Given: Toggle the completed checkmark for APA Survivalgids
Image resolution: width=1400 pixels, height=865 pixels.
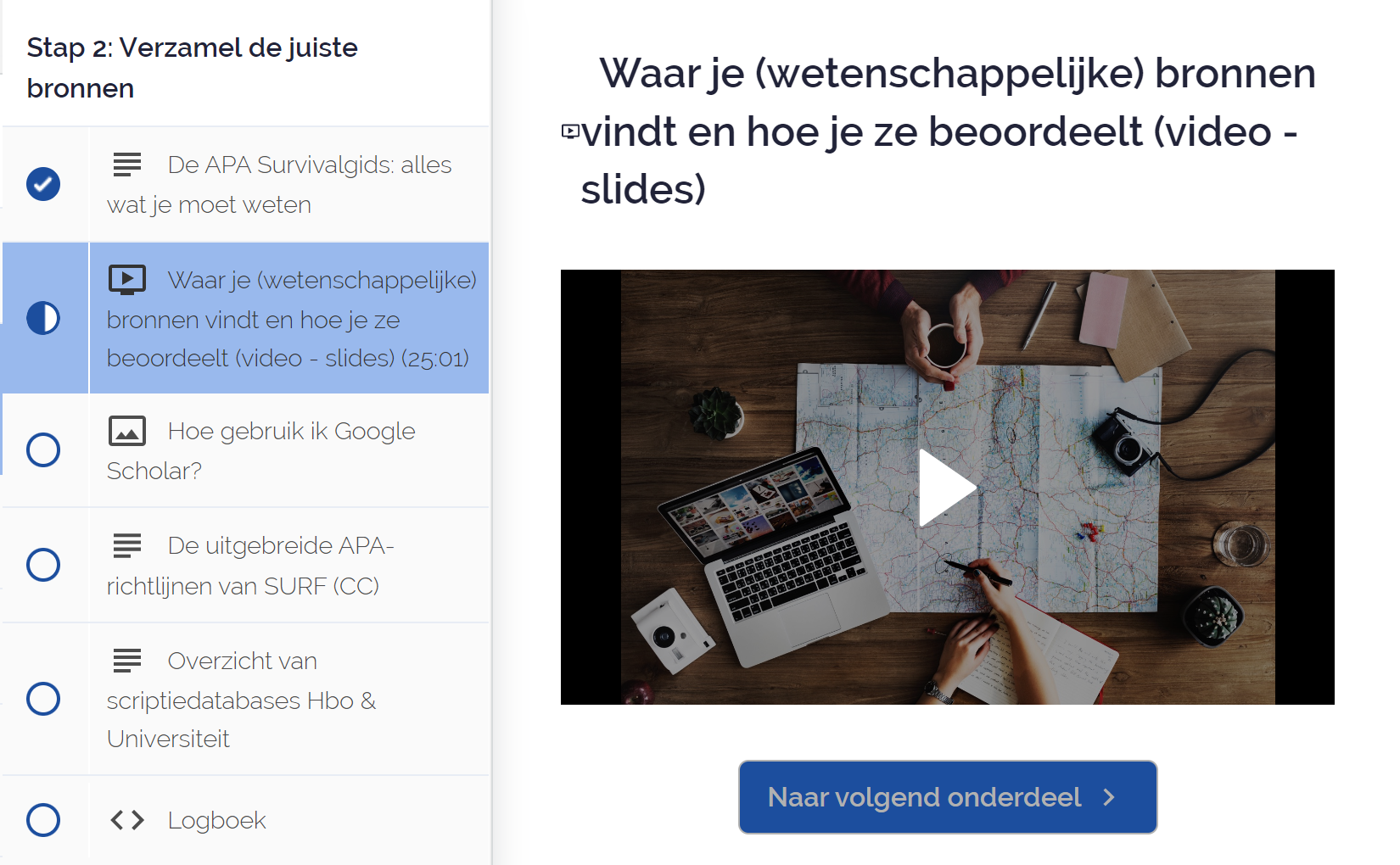Looking at the screenshot, I should [43, 184].
